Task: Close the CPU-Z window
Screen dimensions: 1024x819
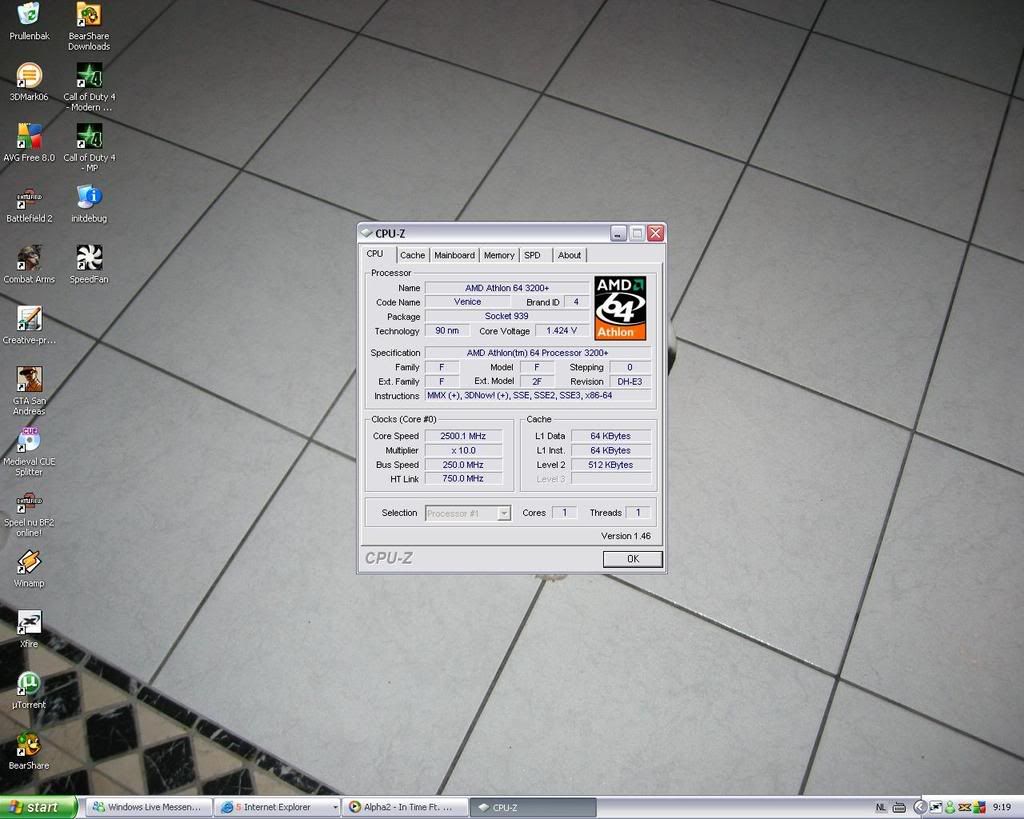Action: [x=656, y=233]
